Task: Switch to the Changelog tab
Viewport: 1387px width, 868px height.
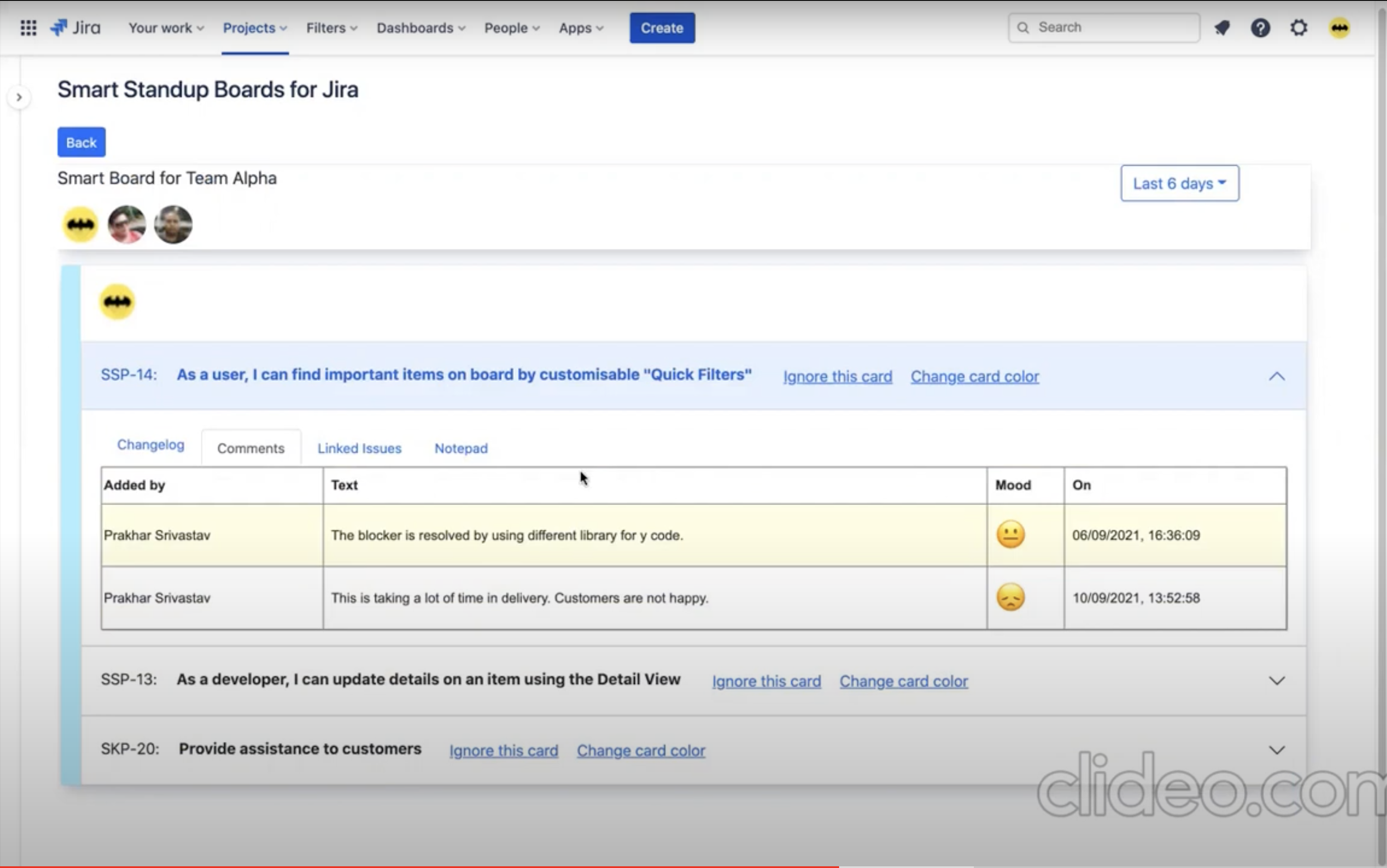Action: tap(150, 445)
